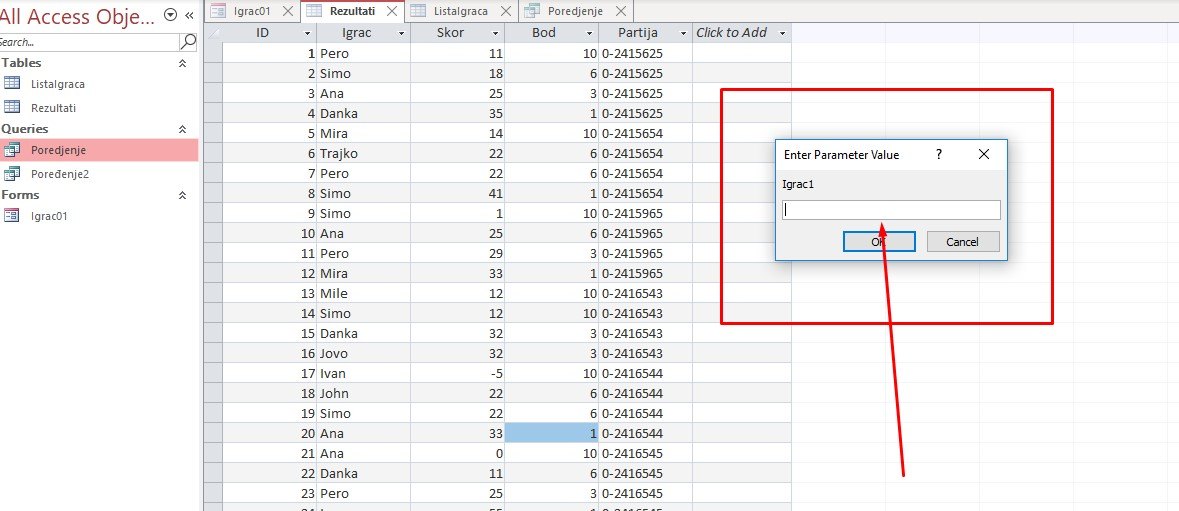This screenshot has height=511, width=1179.
Task: Cancel the Enter Parameter Value dialog
Action: pyautogui.click(x=962, y=241)
